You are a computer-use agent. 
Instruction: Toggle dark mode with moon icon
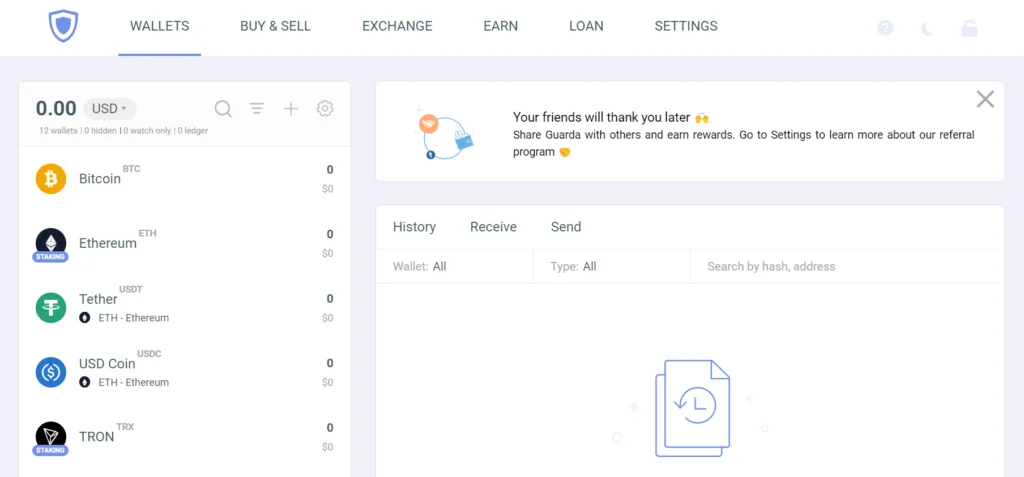pyautogui.click(x=927, y=28)
